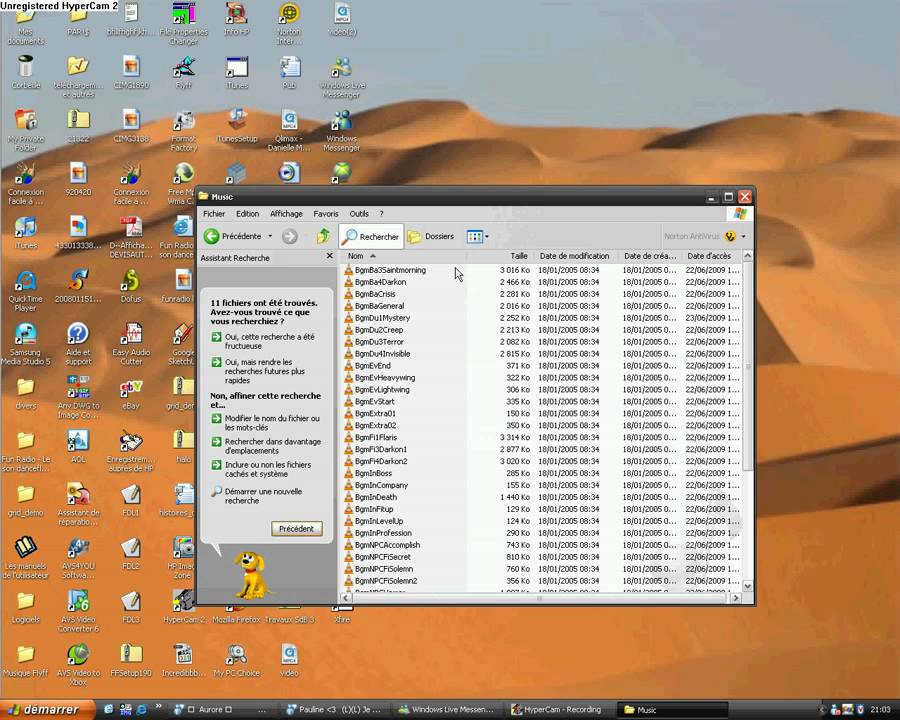Viewport: 900px width, 720px height.
Task: Select the My PC Choice desktop icon
Action: (x=236, y=660)
